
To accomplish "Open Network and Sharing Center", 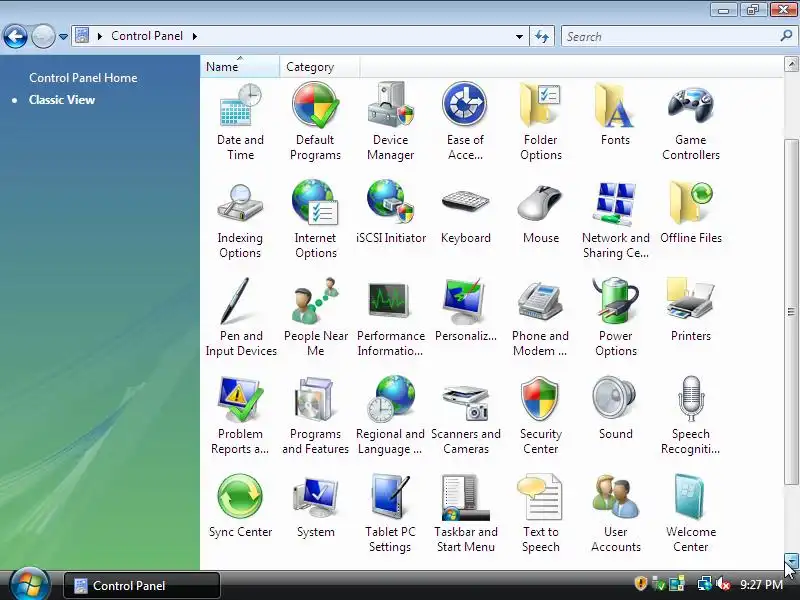I will (615, 220).
